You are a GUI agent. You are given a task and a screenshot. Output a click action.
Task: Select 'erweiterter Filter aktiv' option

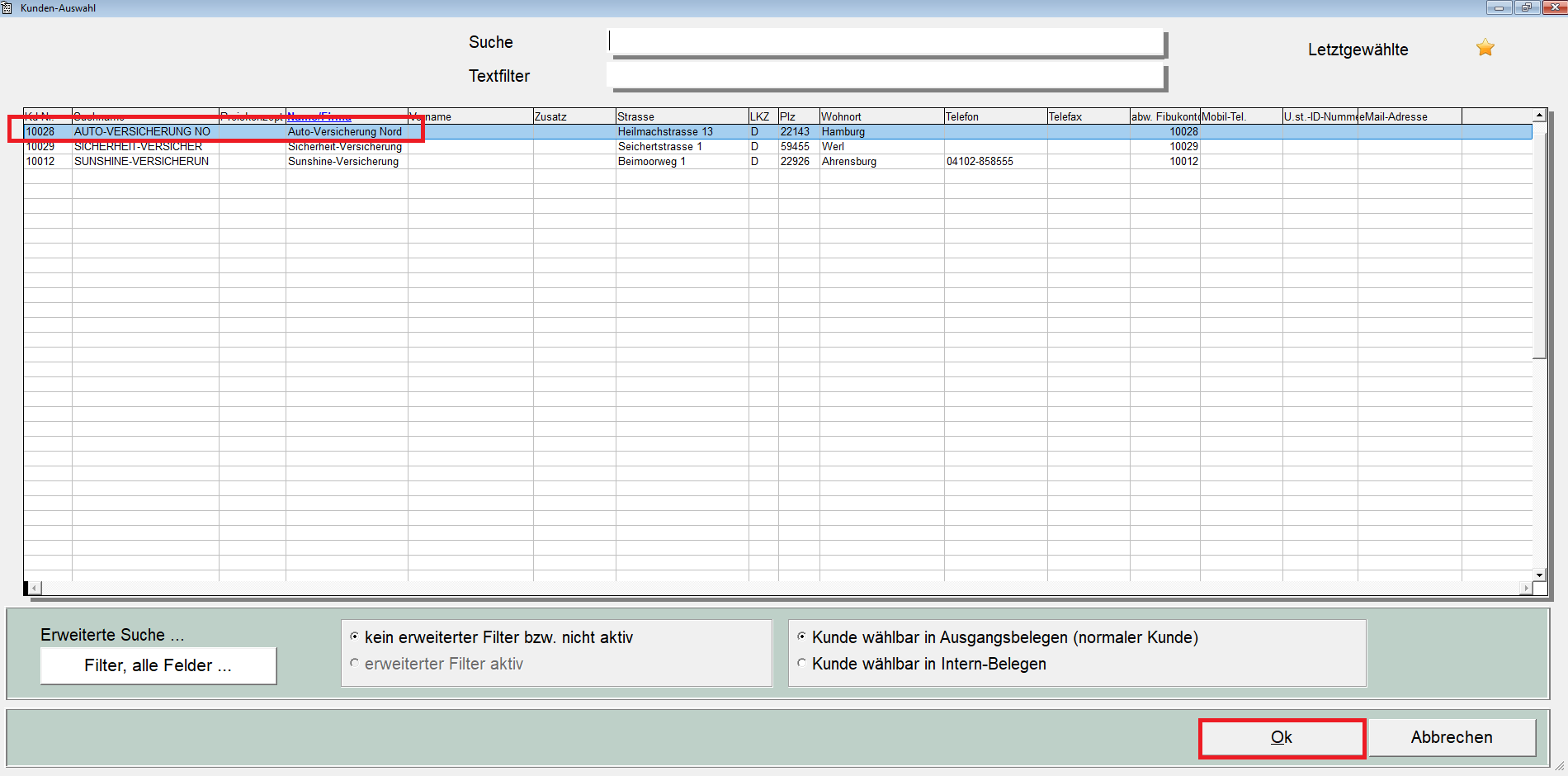coord(437,664)
